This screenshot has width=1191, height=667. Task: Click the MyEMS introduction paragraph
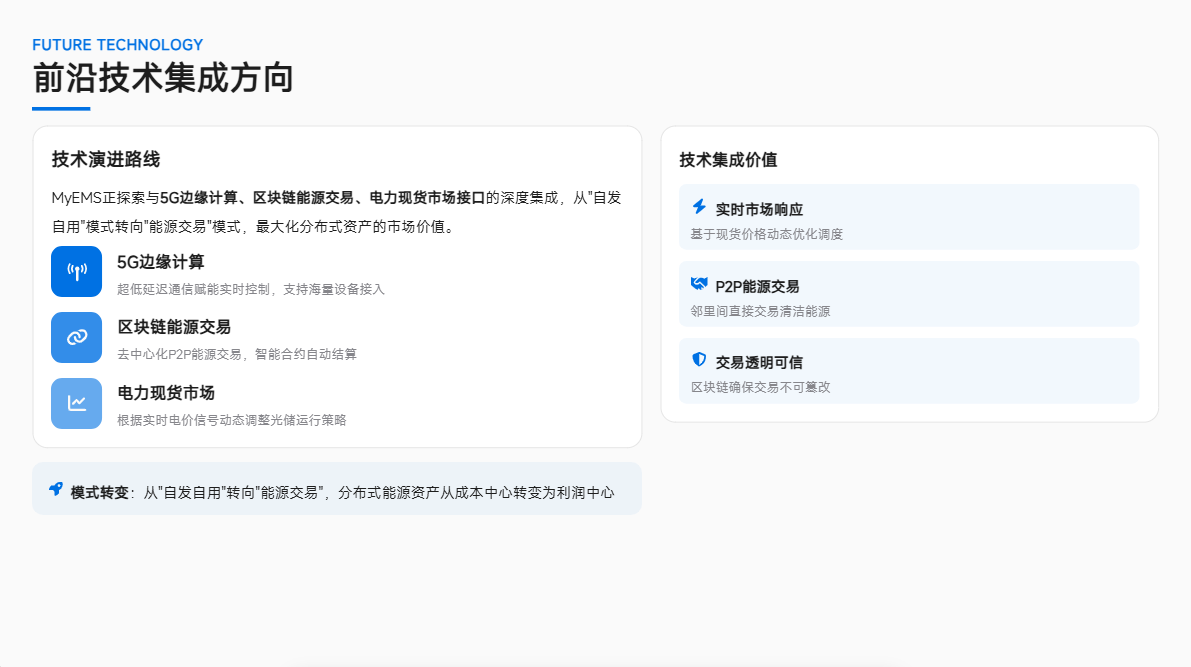coord(336,212)
